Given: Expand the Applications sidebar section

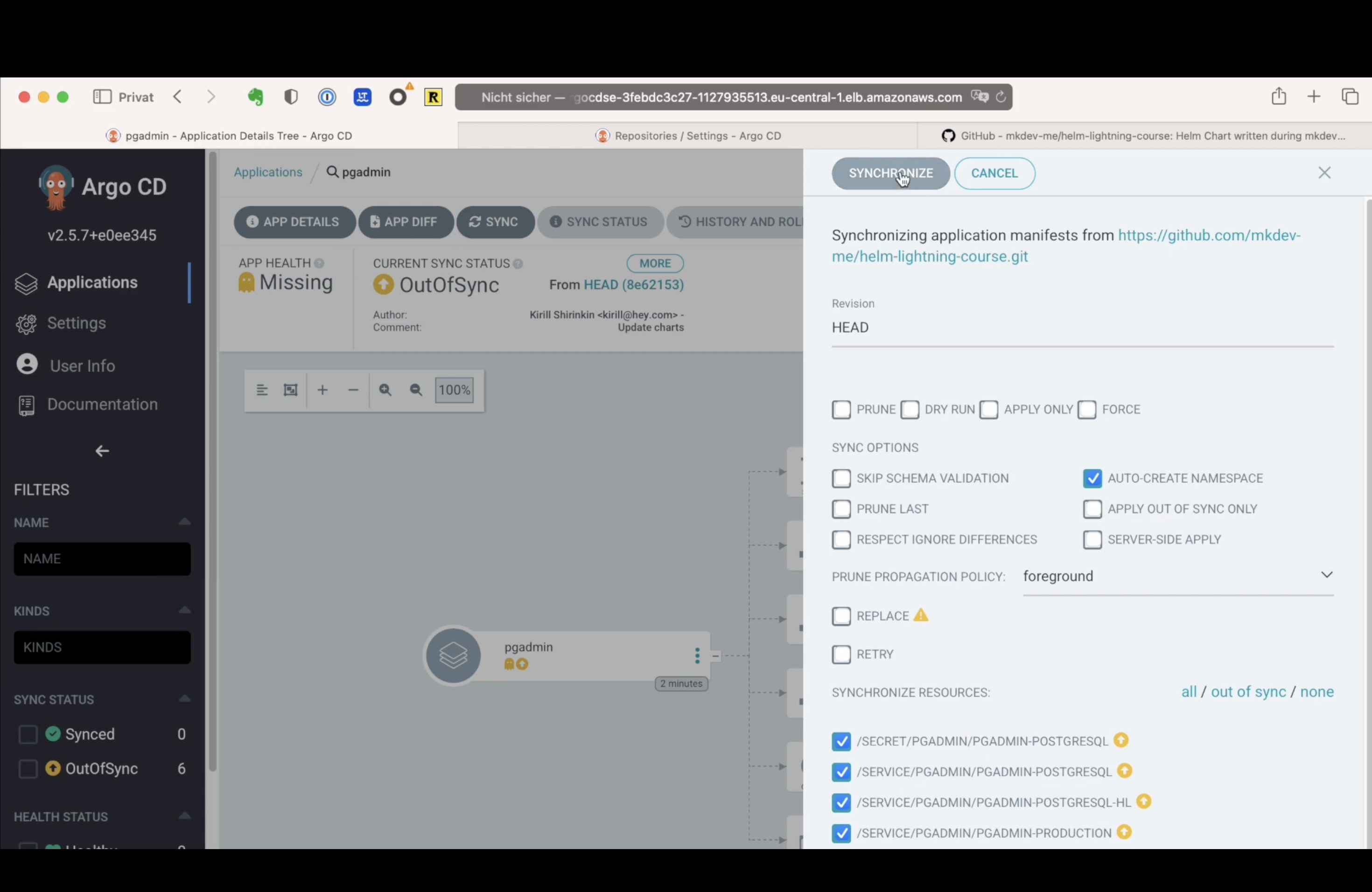Looking at the screenshot, I should pyautogui.click(x=92, y=282).
